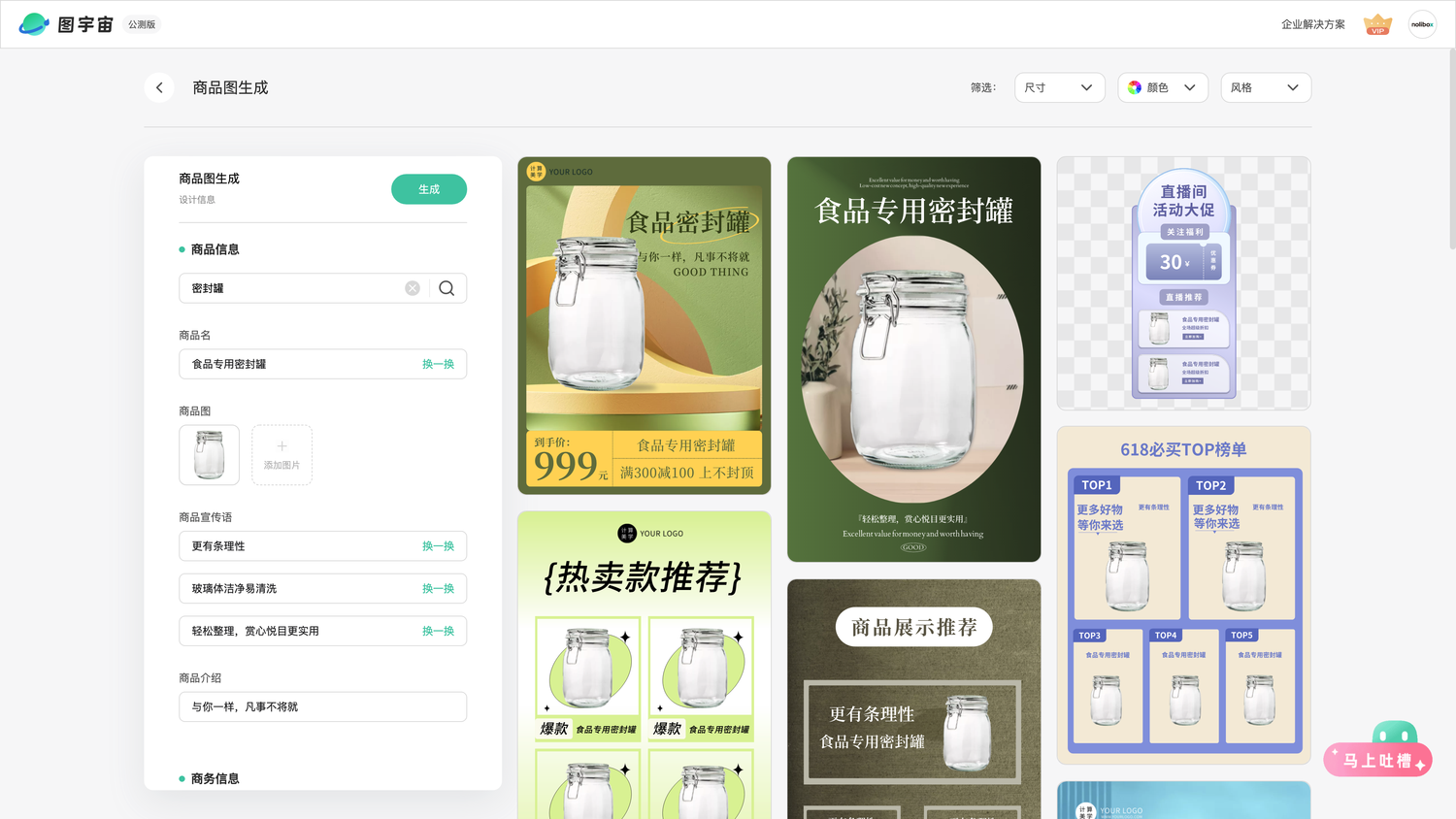This screenshot has width=1456, height=819.
Task: Click the 商品信息 section heading
Action: (215, 249)
